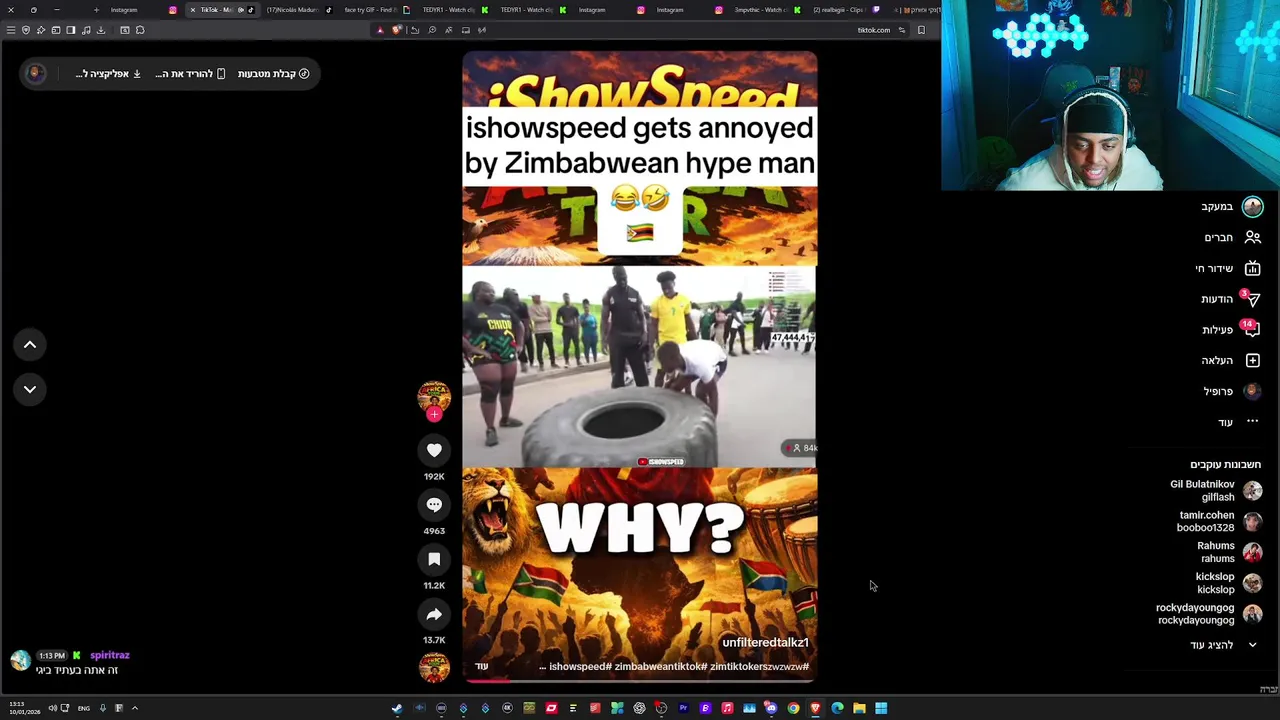1280x720 pixels.
Task: Open the tamir.cohen followed account
Action: [1218, 521]
